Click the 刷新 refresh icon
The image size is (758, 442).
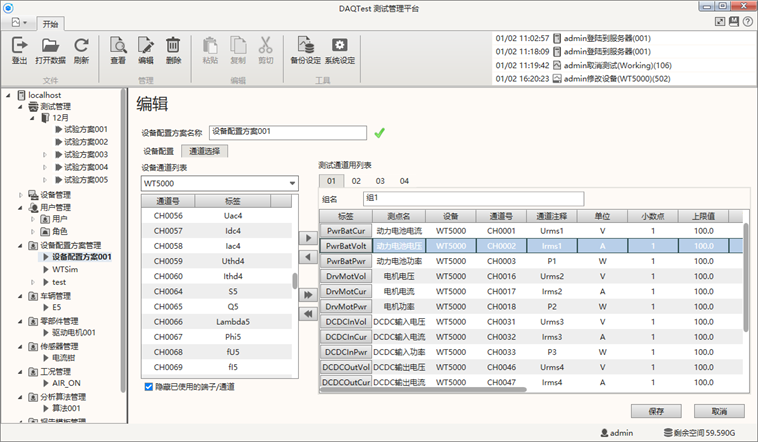coord(82,46)
